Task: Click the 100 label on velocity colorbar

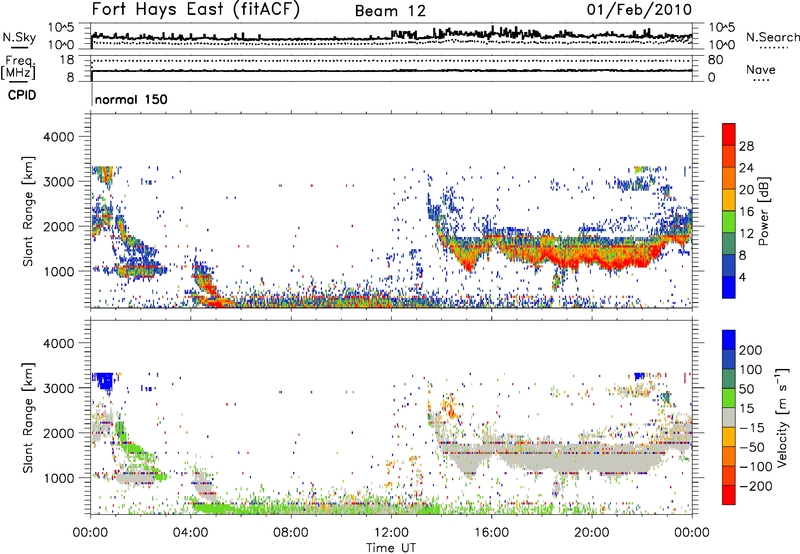Action: [751, 369]
